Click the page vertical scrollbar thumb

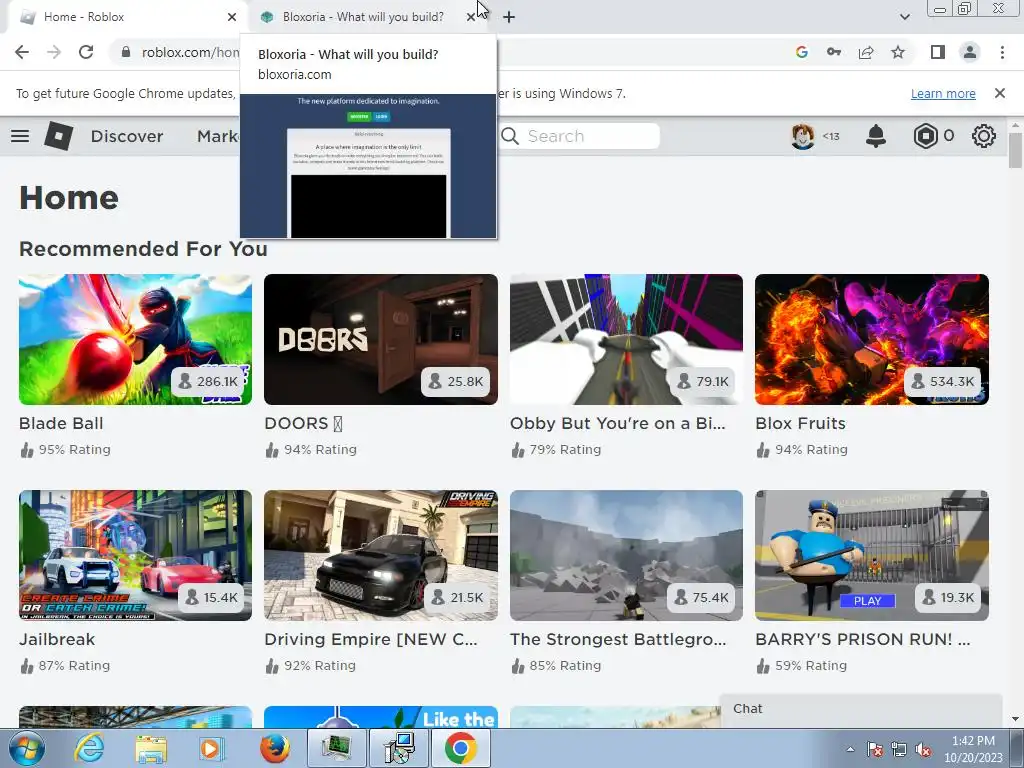tap(1015, 150)
